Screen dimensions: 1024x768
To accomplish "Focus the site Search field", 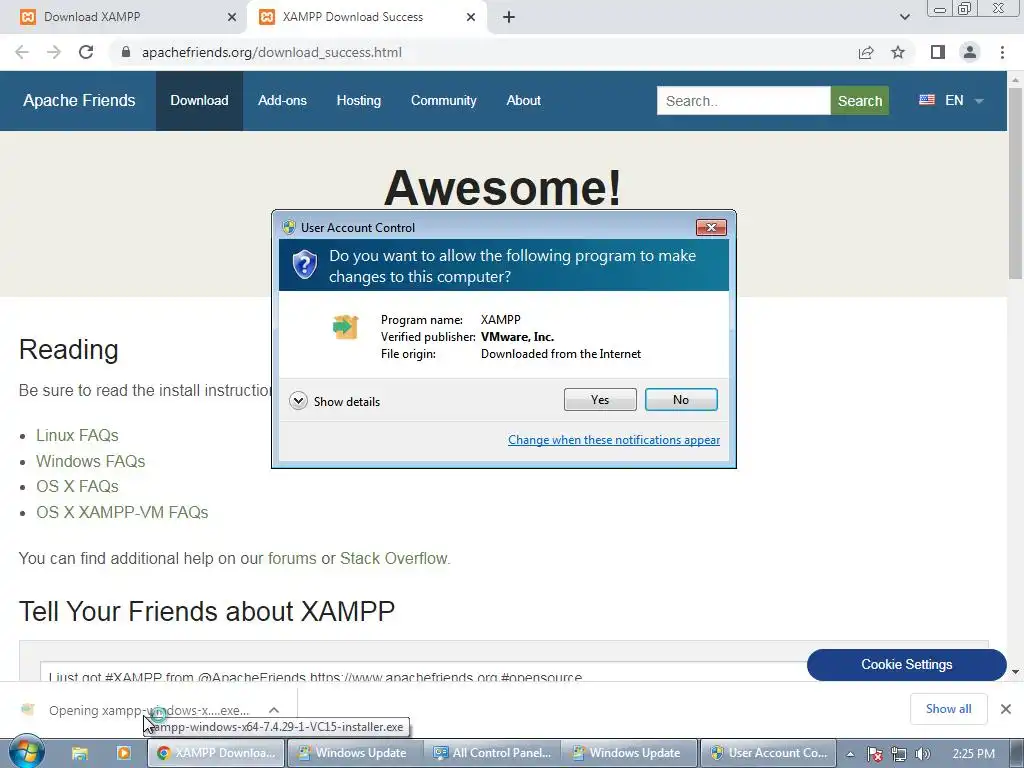I will [743, 101].
